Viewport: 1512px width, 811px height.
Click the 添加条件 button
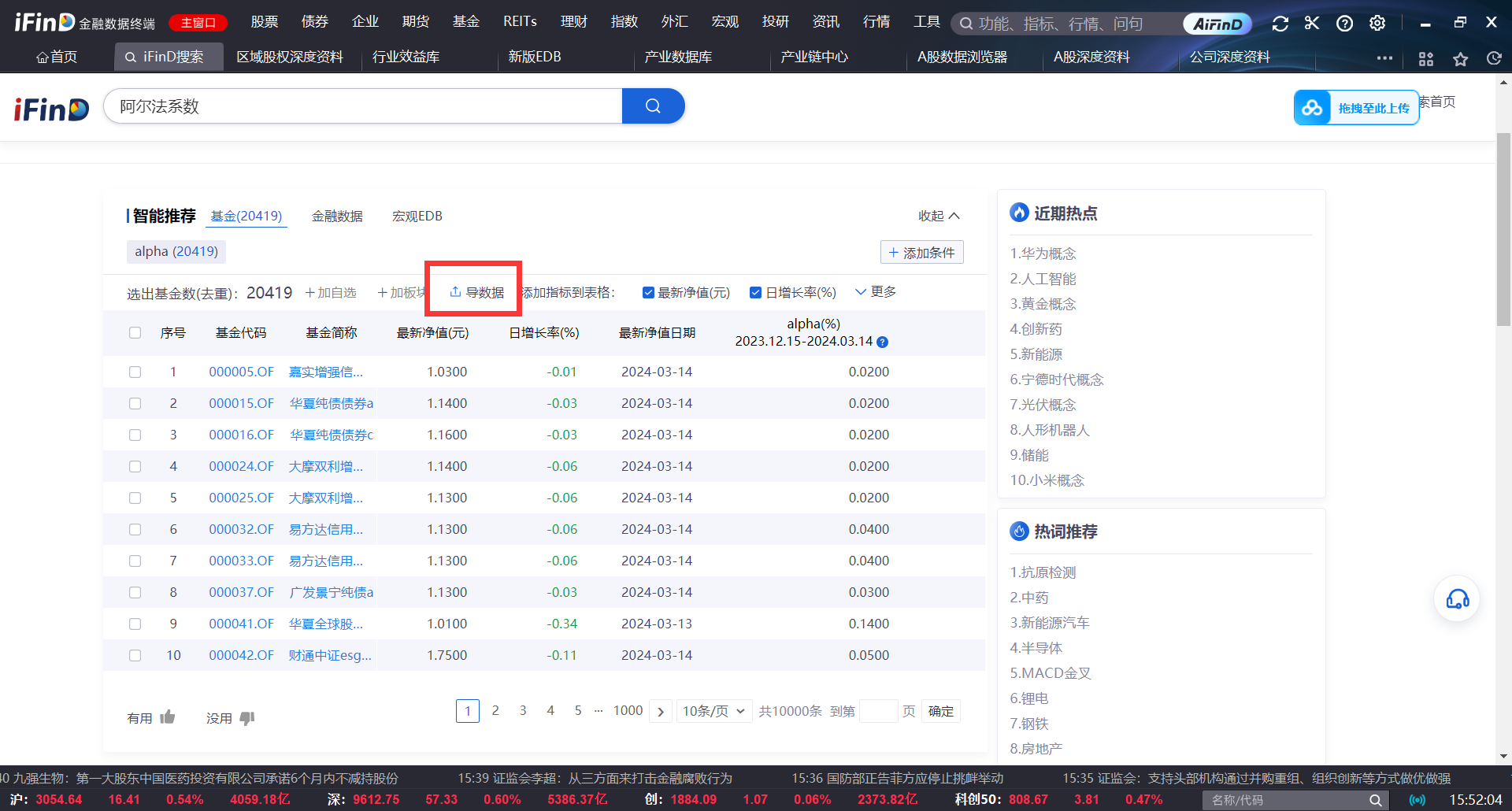click(921, 253)
